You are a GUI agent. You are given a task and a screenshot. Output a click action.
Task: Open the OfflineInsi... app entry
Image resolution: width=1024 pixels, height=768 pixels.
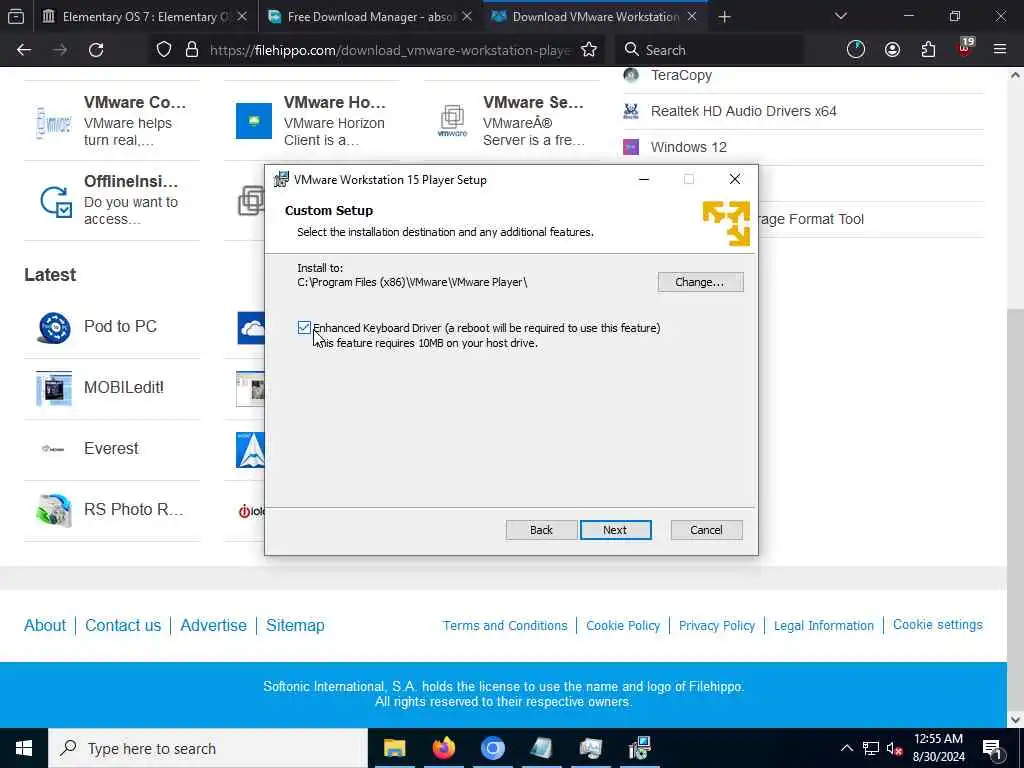click(112, 200)
